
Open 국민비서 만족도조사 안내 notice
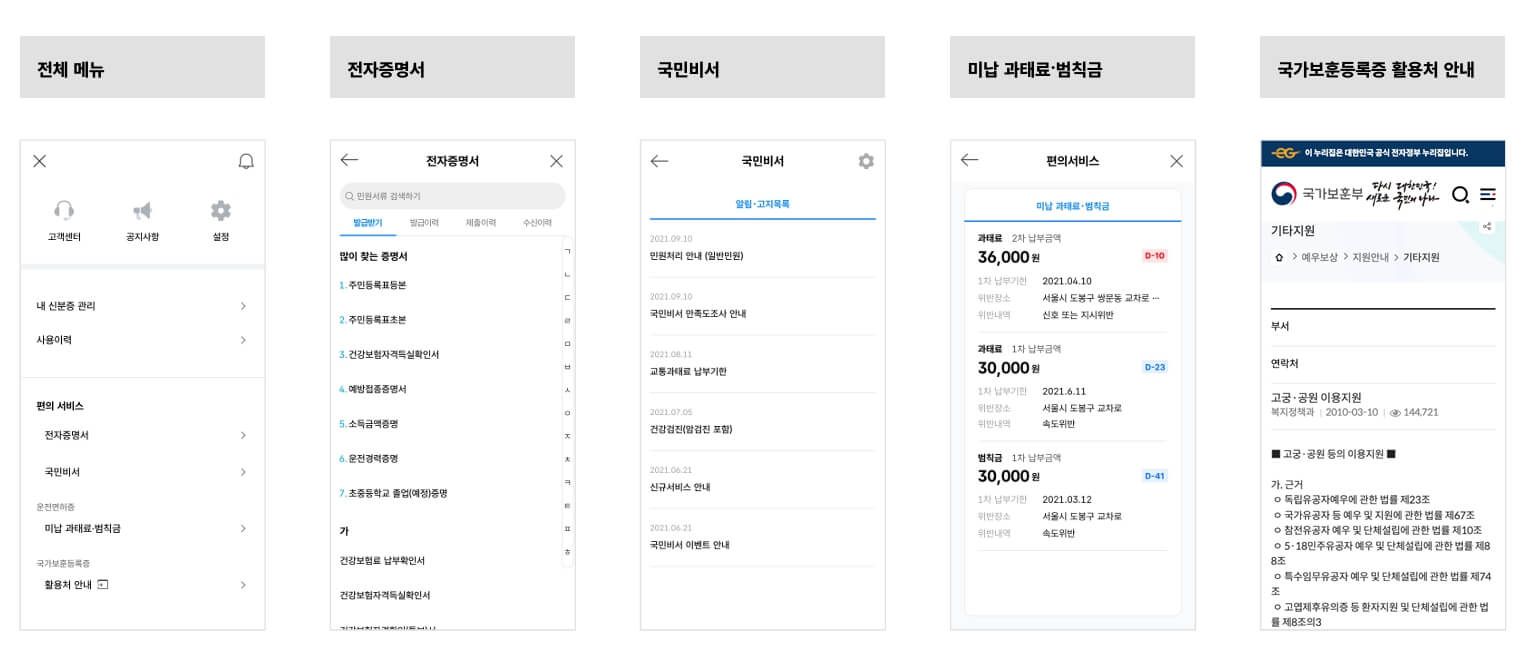[698, 314]
